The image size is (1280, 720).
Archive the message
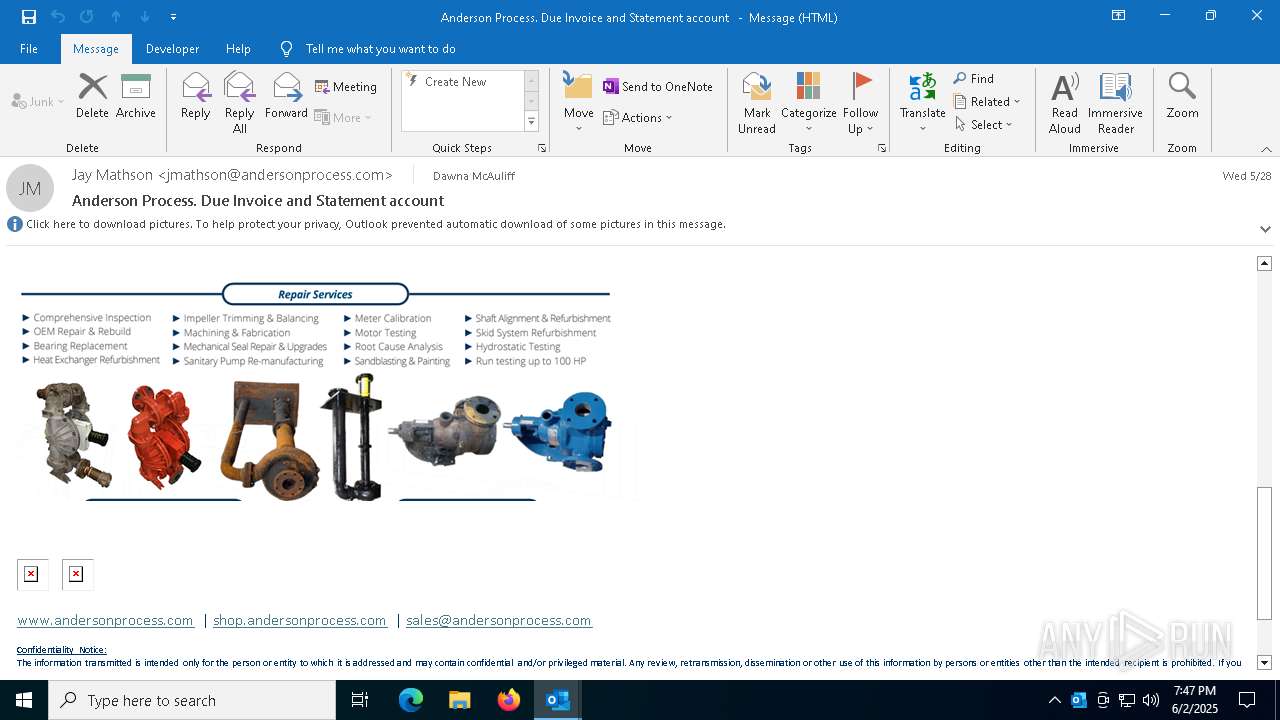[x=136, y=96]
